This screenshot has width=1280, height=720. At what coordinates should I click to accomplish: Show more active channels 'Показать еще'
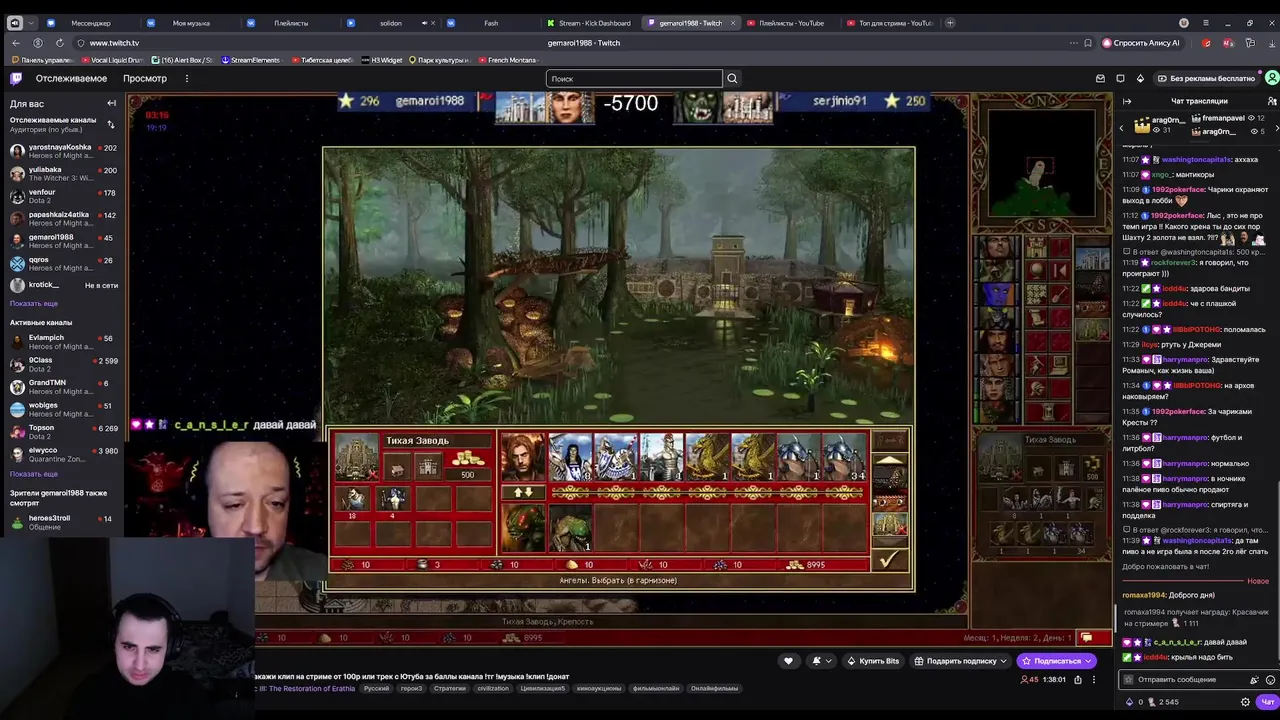(34, 474)
